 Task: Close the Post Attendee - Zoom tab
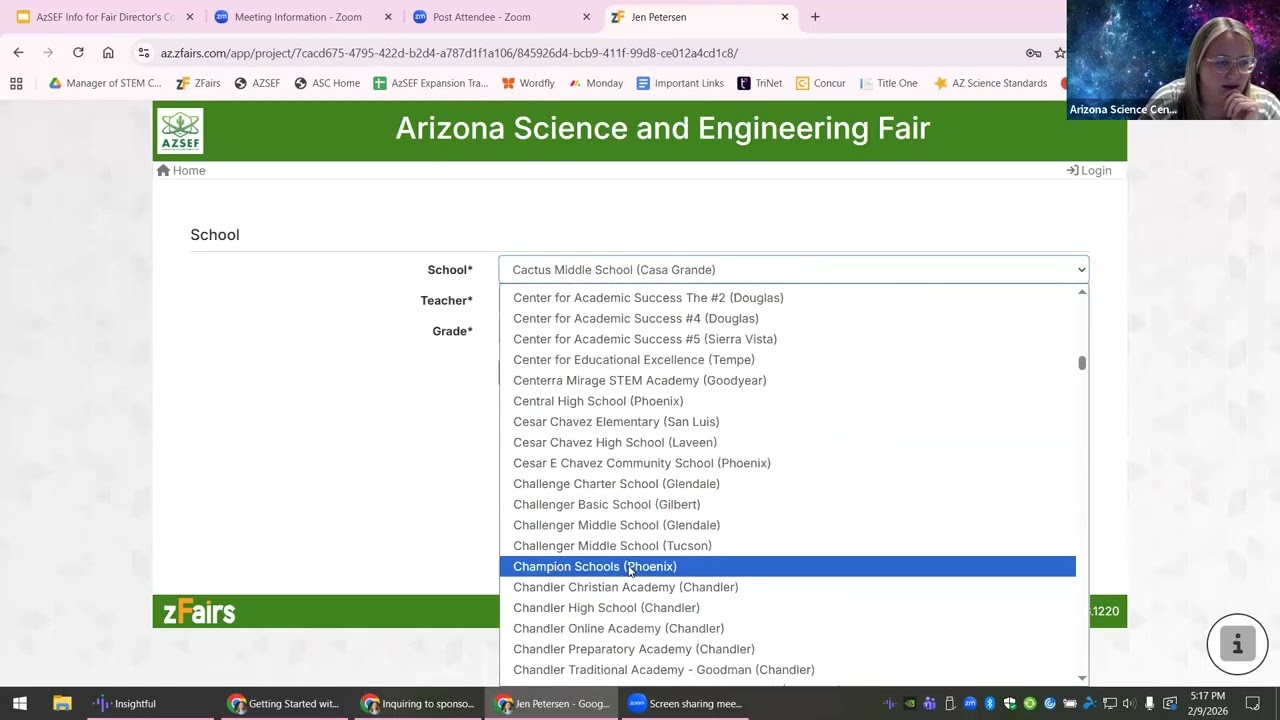tap(587, 17)
